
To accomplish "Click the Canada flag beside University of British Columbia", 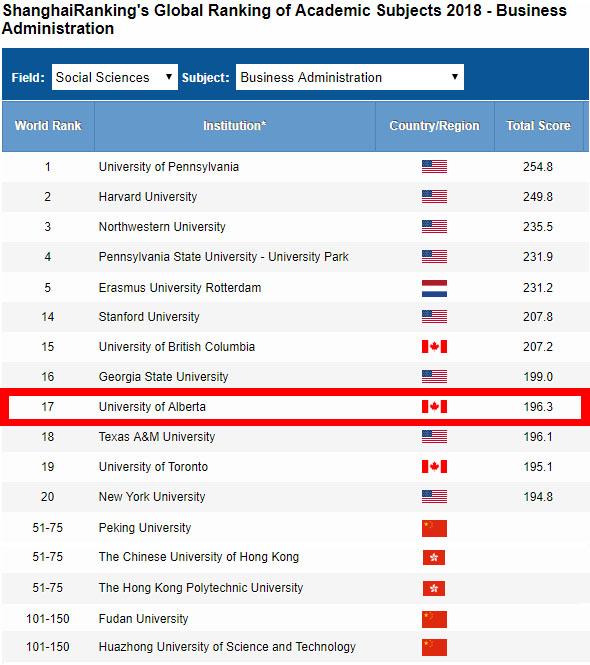I will [x=434, y=346].
